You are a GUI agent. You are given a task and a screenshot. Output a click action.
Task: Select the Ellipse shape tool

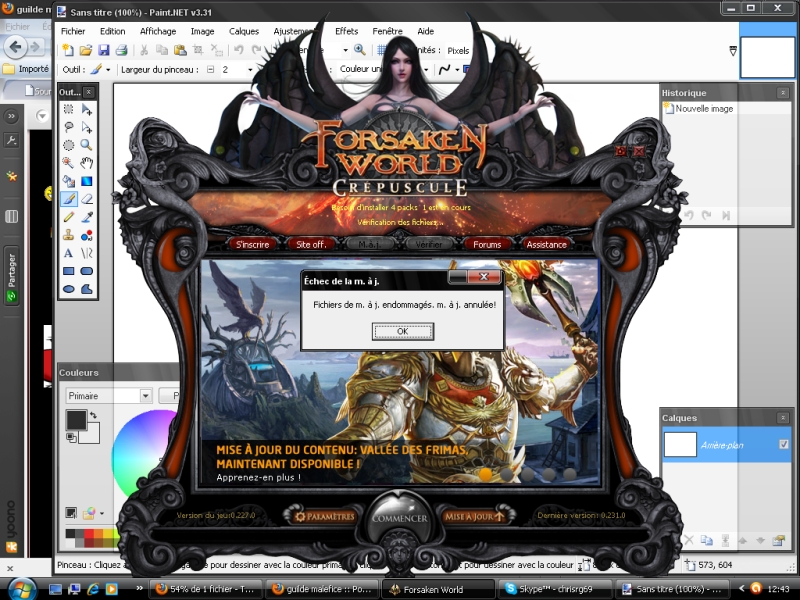pos(68,289)
